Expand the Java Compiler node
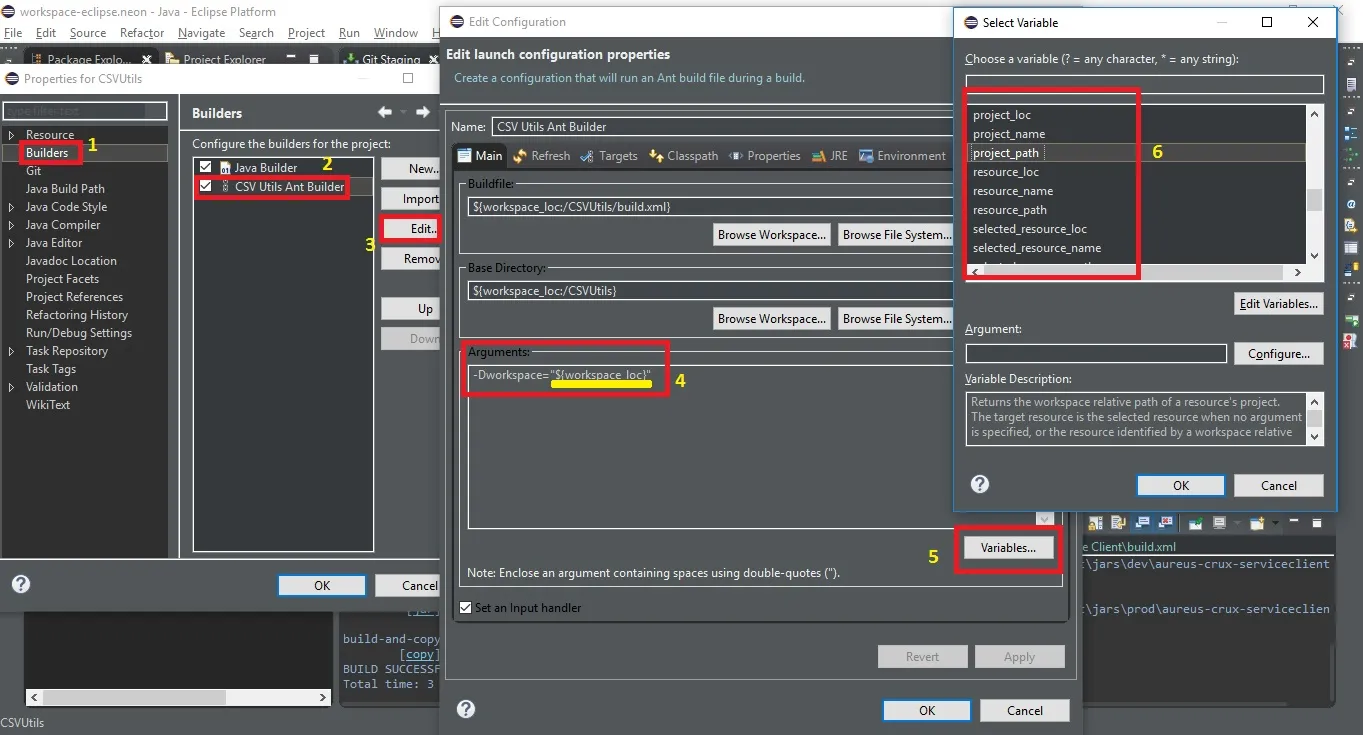 coord(11,225)
